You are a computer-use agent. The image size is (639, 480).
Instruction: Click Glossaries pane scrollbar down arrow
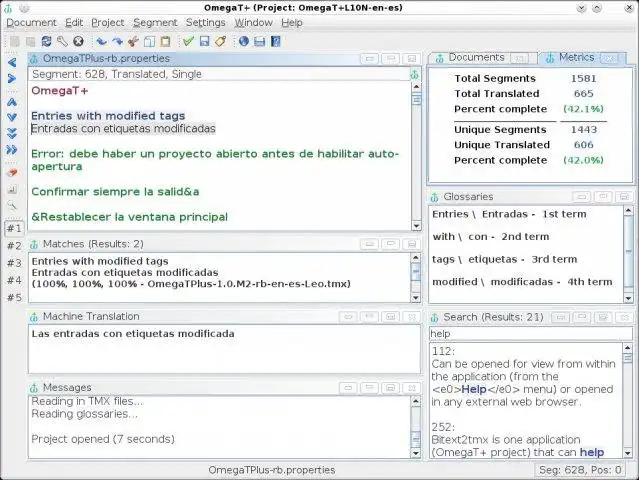pyautogui.click(x=628, y=299)
